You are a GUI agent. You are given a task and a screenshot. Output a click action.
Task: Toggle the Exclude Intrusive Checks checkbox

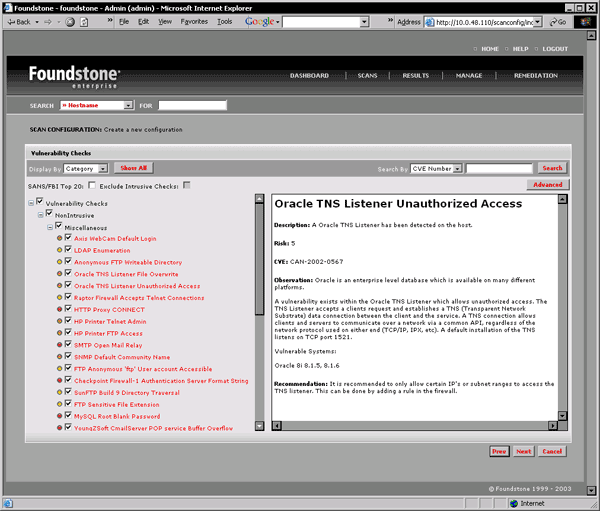pyautogui.click(x=187, y=185)
